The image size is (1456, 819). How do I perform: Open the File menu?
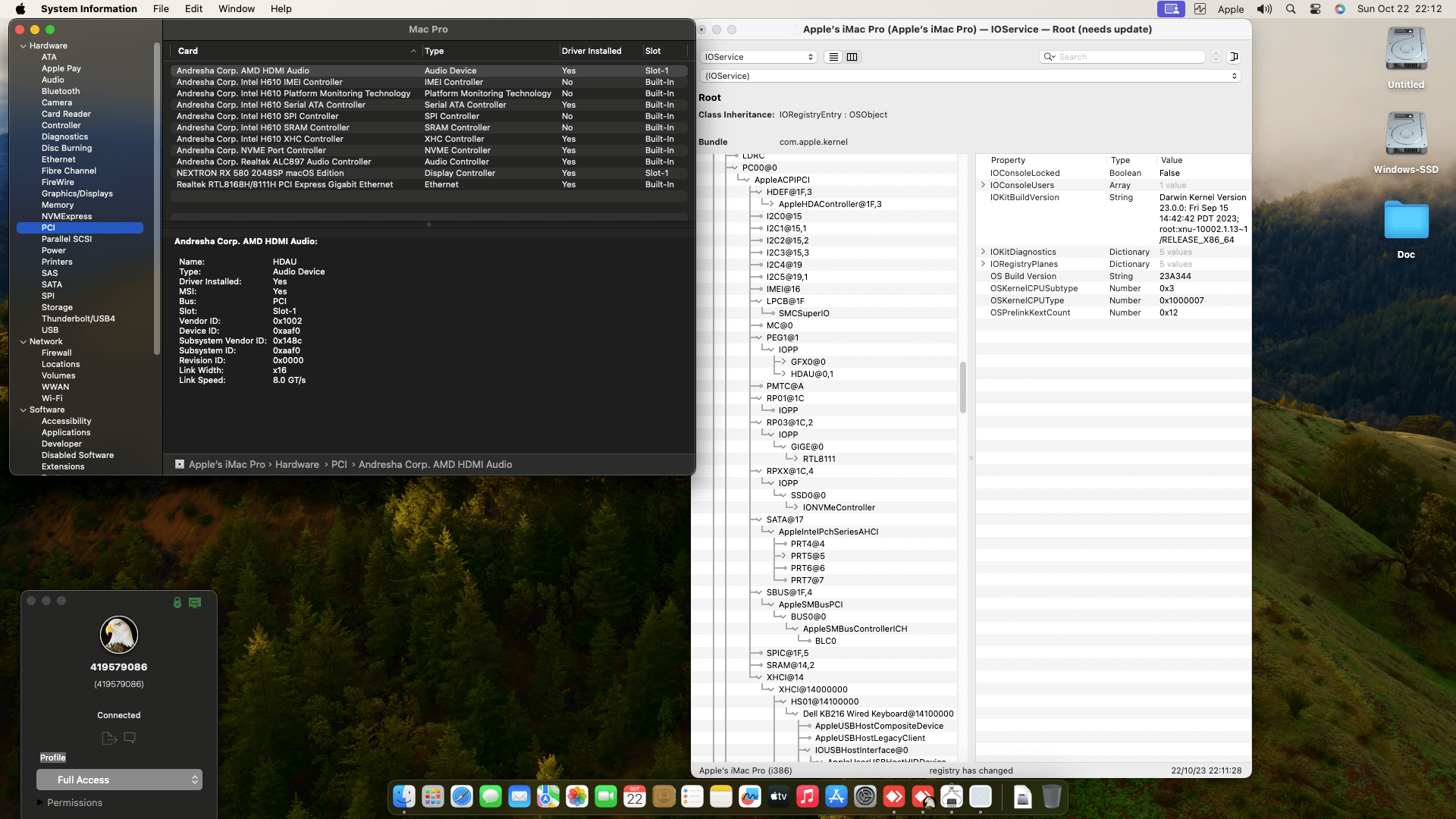click(x=161, y=9)
